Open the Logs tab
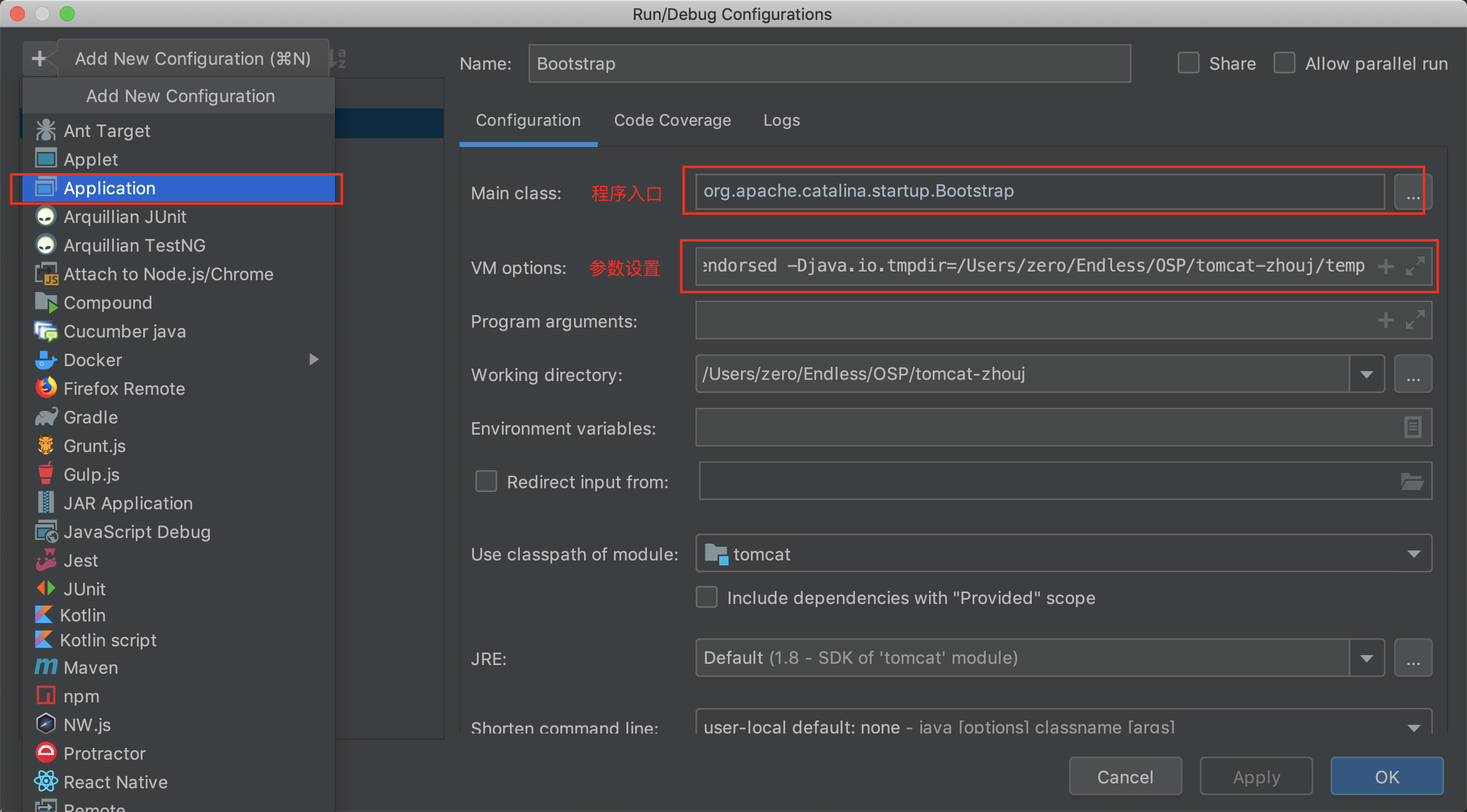The width and height of the screenshot is (1467, 812). [781, 120]
